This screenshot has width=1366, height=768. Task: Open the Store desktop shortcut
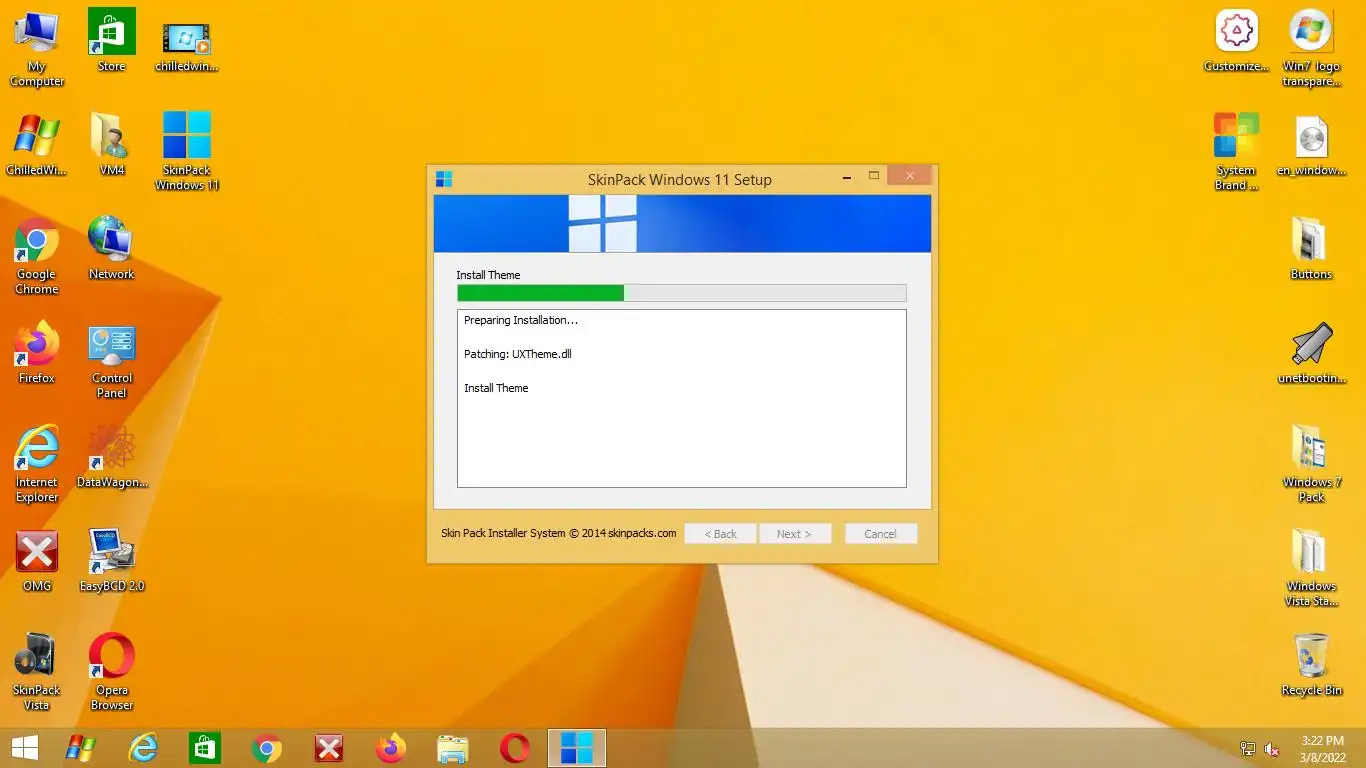tap(111, 41)
